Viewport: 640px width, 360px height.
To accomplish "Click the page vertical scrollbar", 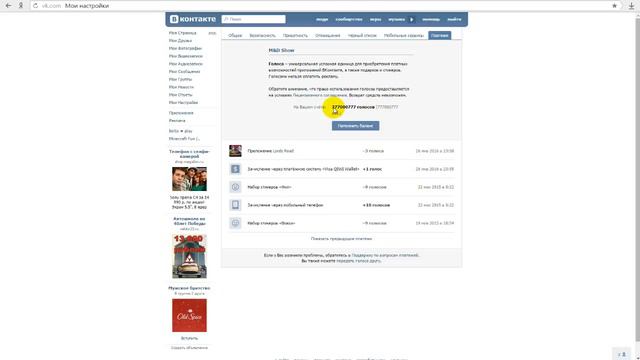I will tap(637, 180).
